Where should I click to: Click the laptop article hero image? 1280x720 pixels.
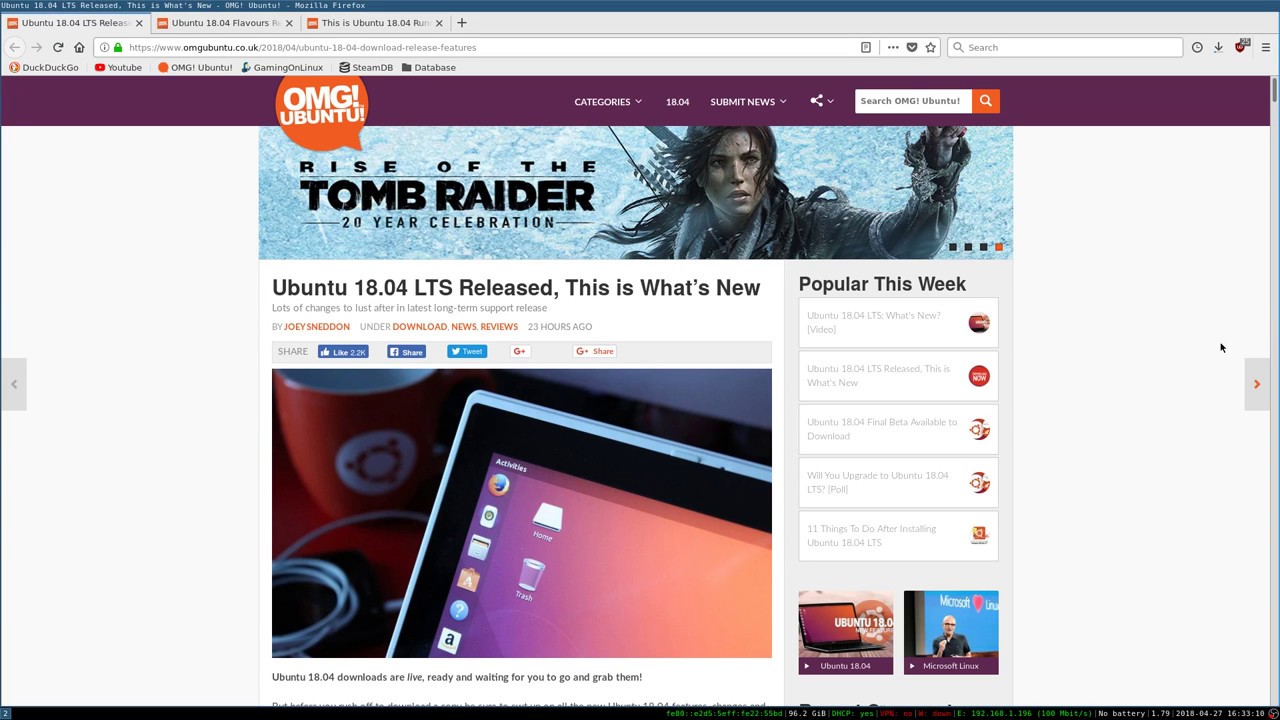(522, 513)
